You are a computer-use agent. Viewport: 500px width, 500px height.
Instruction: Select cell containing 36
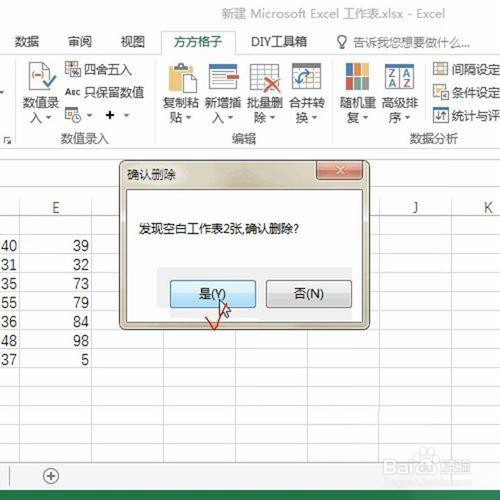[x=10, y=322]
